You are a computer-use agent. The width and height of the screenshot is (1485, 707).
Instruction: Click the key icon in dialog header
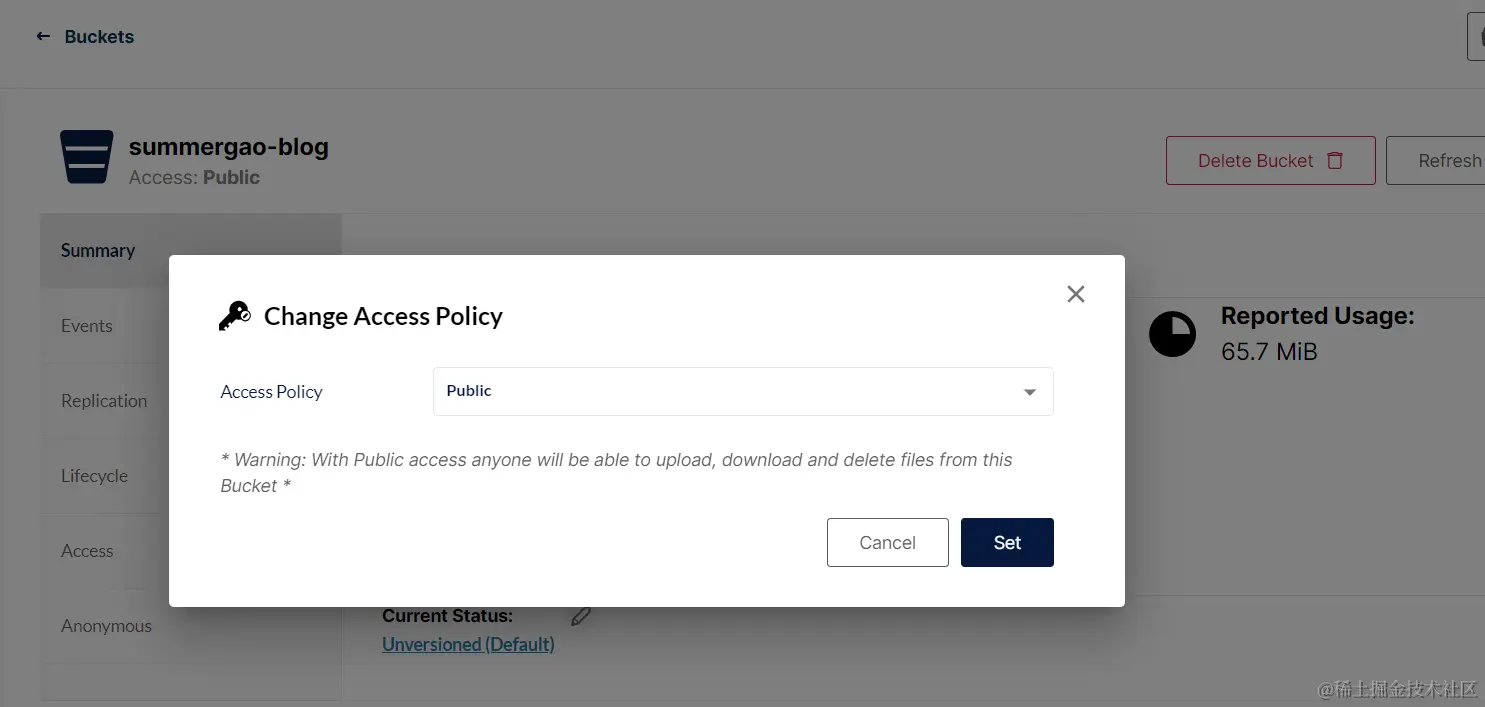point(235,316)
